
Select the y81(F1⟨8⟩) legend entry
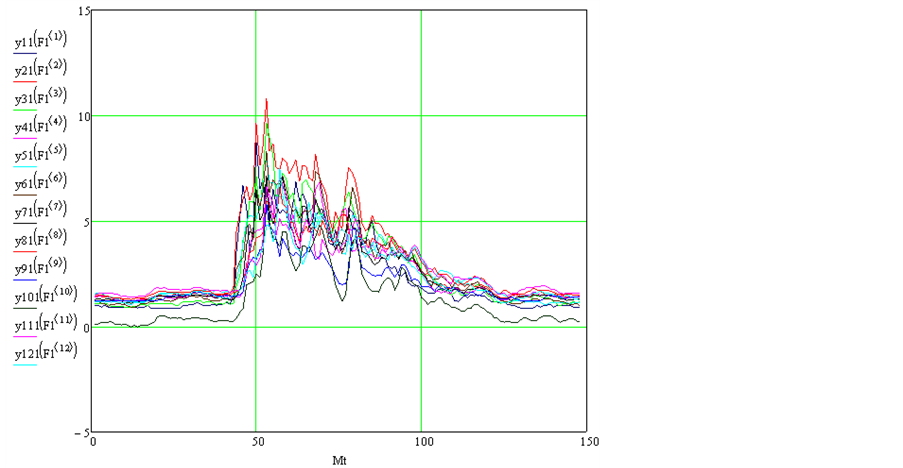click(x=39, y=241)
